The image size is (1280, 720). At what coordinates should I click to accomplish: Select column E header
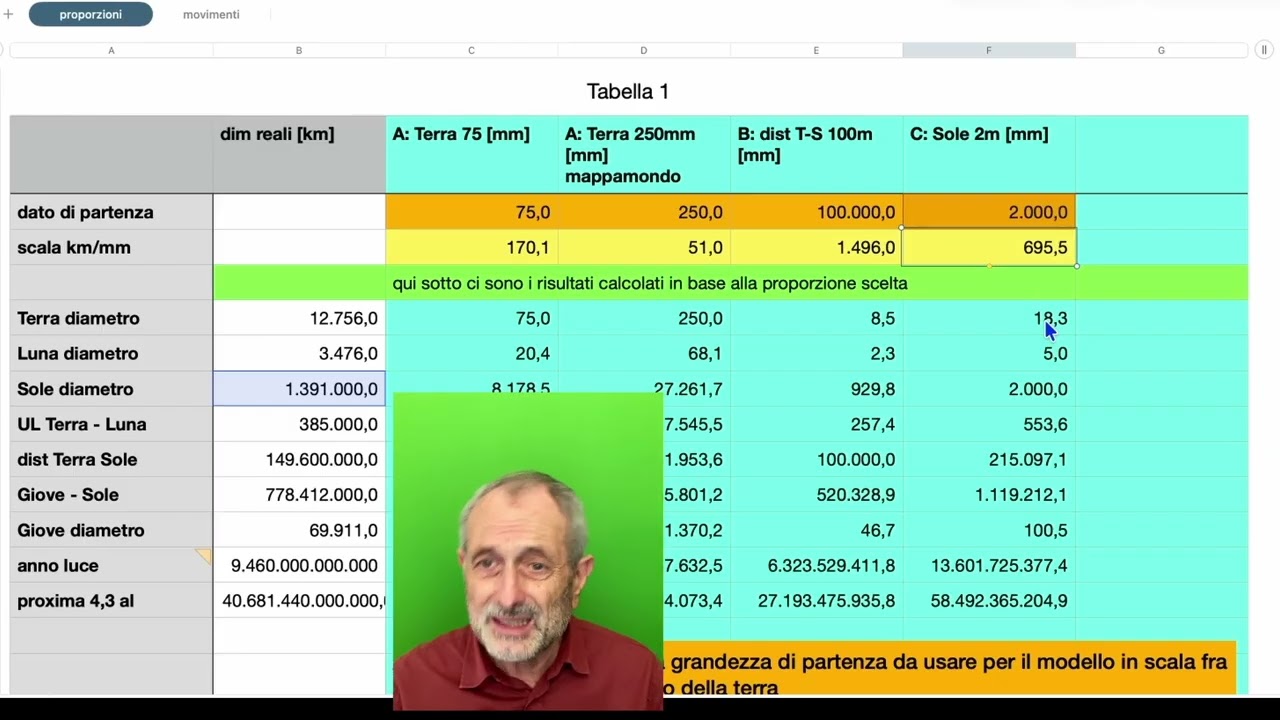tap(816, 50)
